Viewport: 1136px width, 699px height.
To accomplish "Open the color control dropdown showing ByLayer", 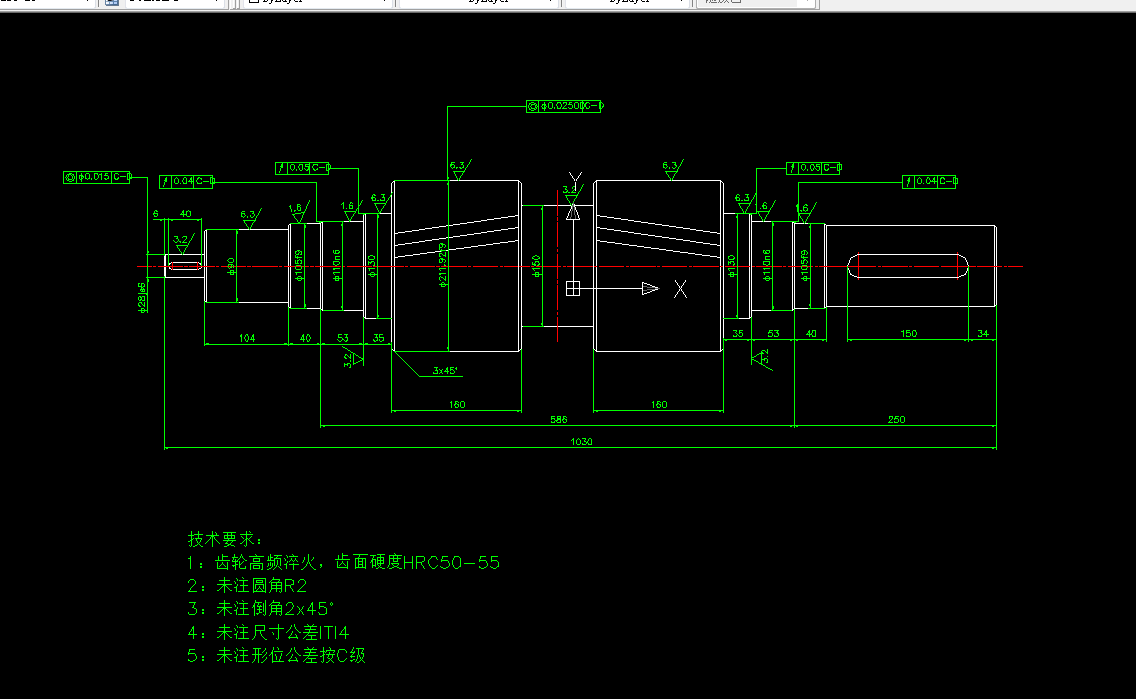I will pos(385,3).
